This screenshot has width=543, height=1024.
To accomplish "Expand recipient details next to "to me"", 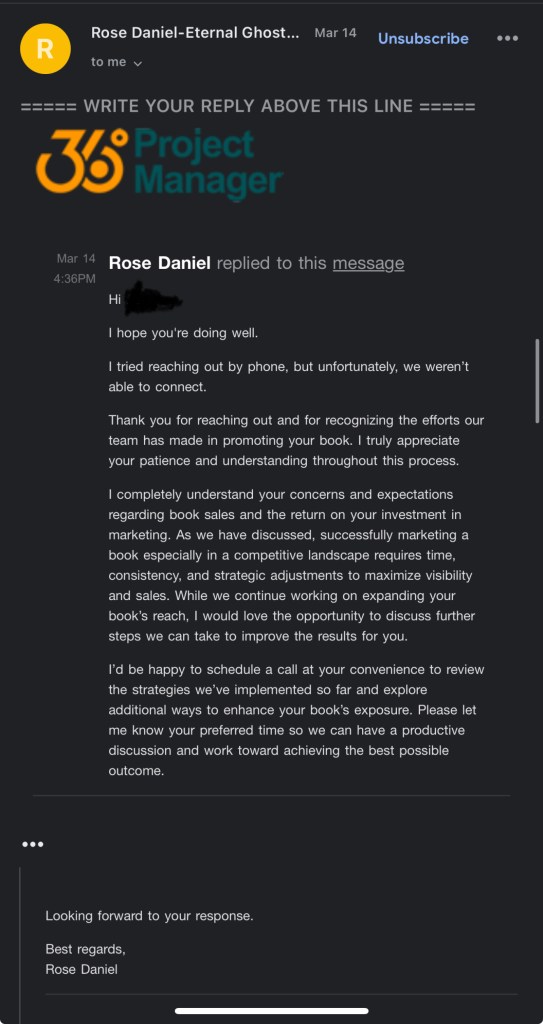I will 138,63.
